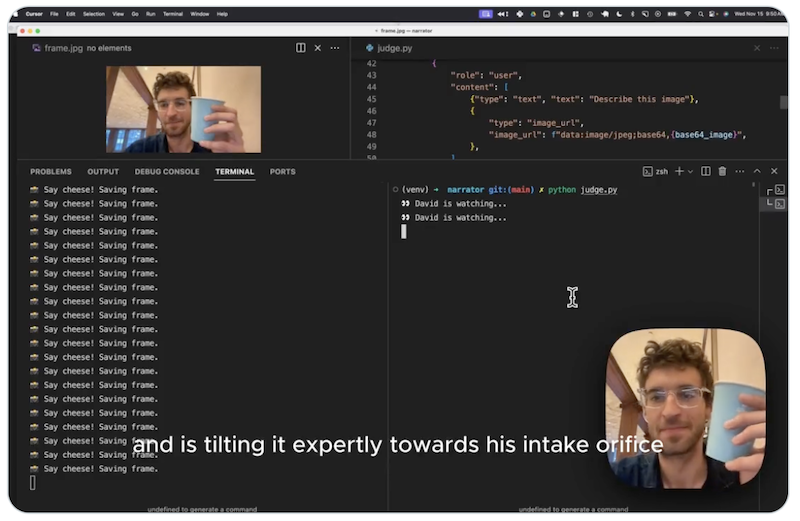
Task: Click the date and time in menu bar
Action: click(757, 14)
